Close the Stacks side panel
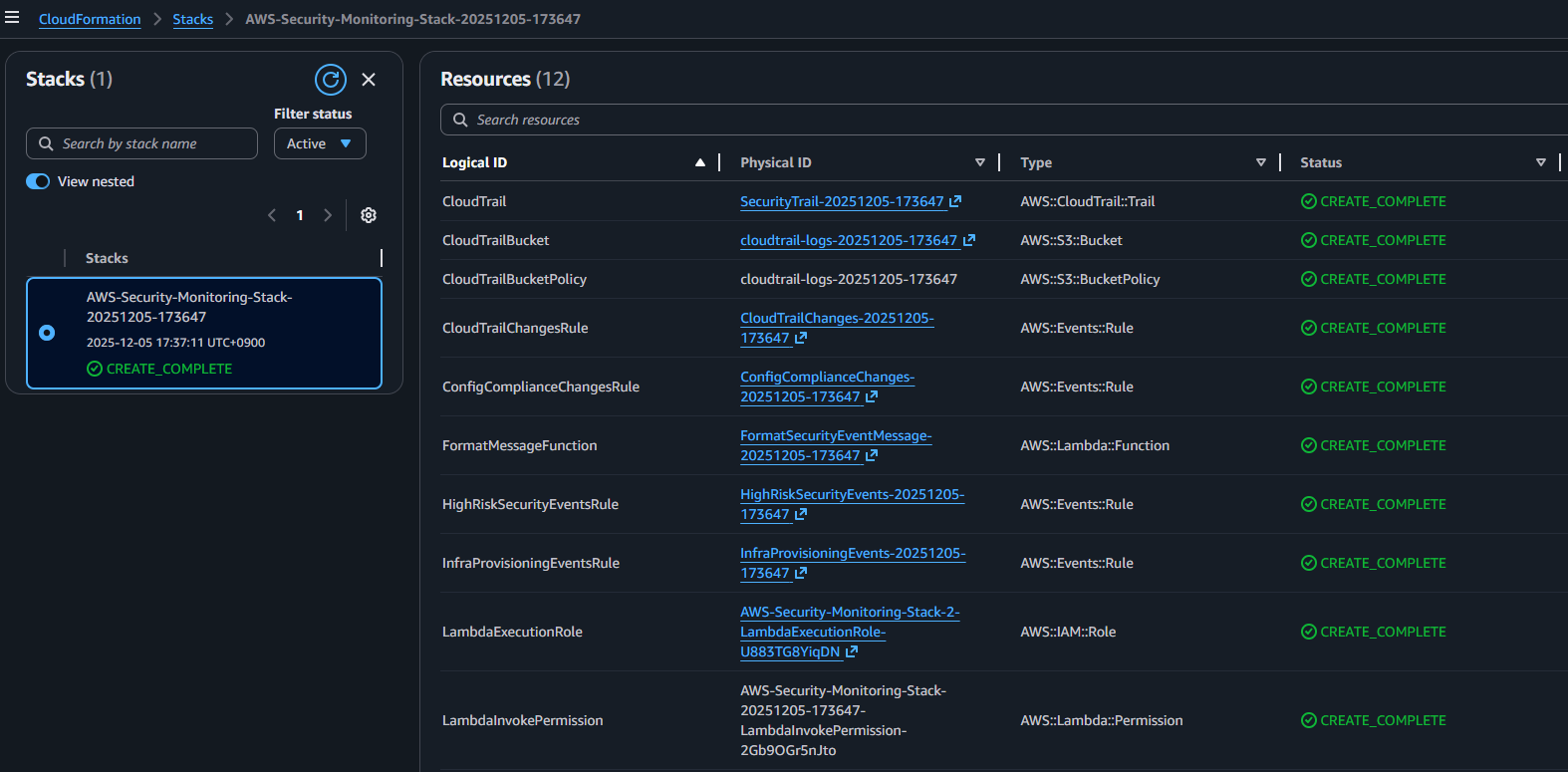Viewport: 1568px width, 772px height. (369, 80)
